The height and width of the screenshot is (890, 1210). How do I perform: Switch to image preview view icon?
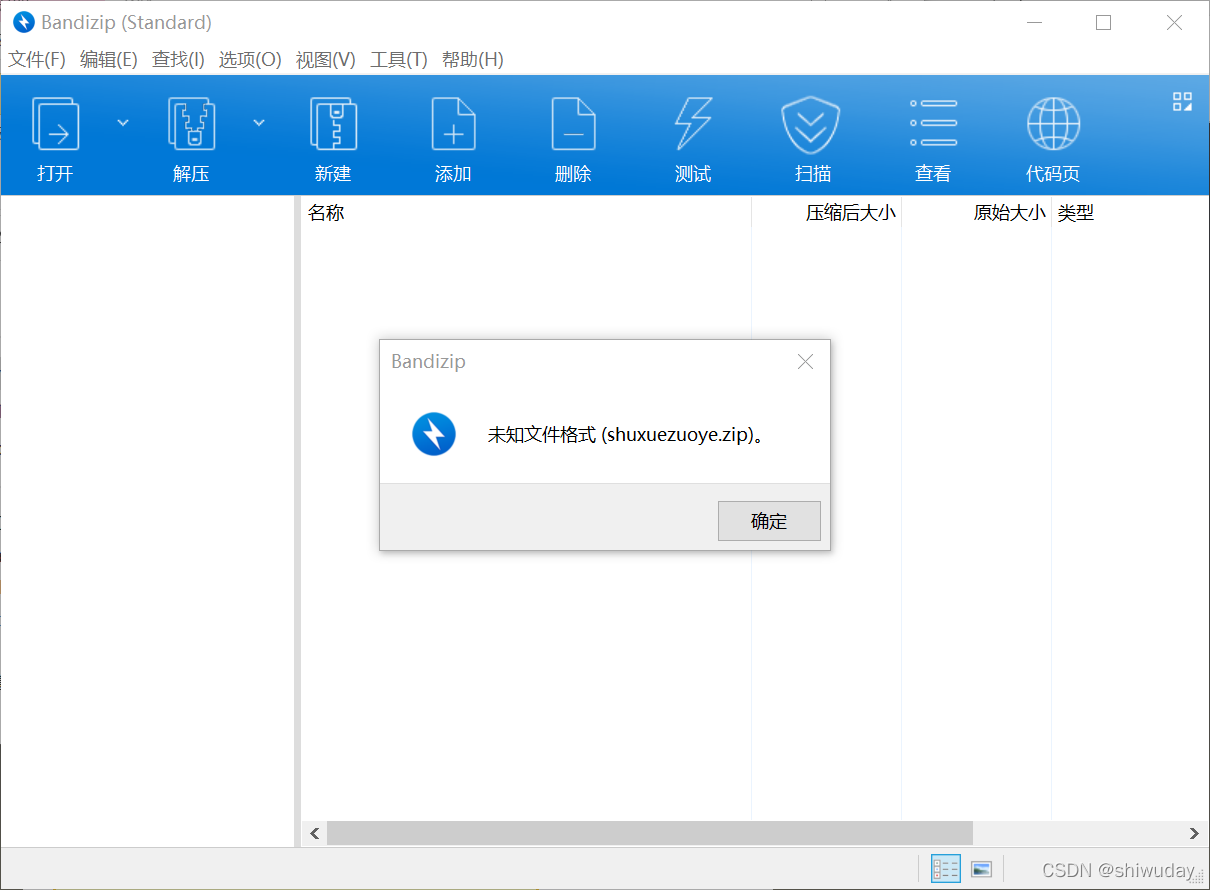[982, 869]
